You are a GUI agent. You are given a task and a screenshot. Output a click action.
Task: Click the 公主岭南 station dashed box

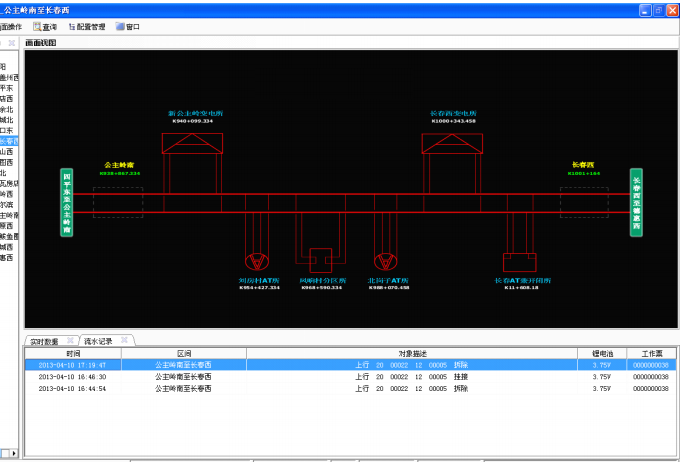pyautogui.click(x=118, y=201)
